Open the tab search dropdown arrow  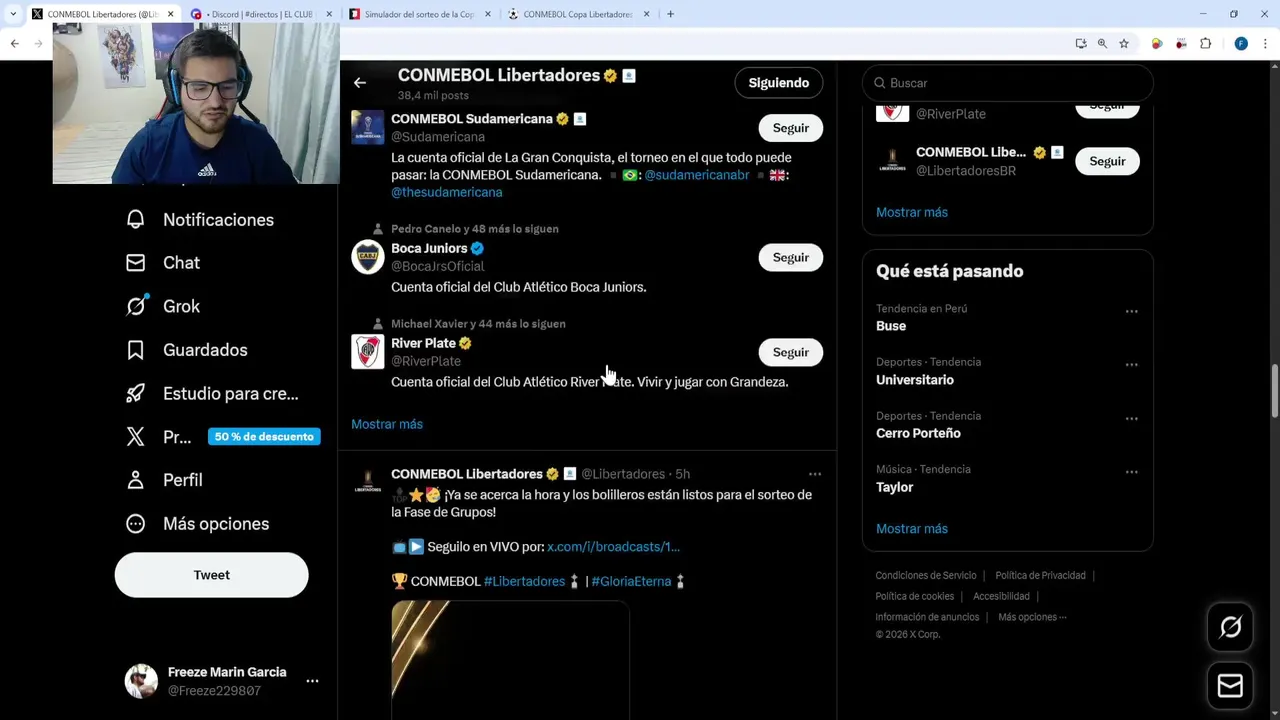[x=13, y=14]
